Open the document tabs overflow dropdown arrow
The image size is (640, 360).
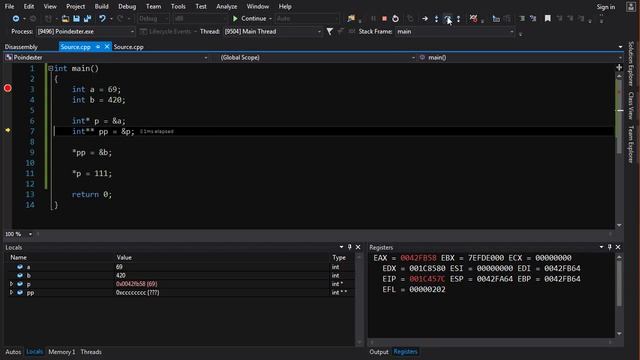pos(620,47)
